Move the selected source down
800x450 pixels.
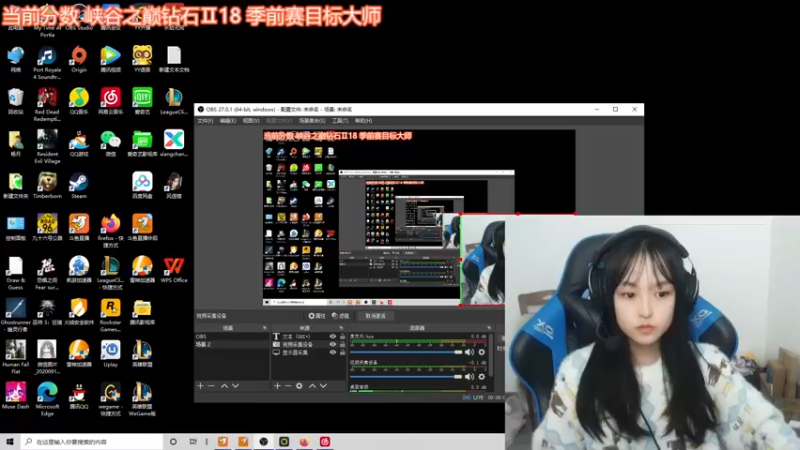[x=323, y=386]
